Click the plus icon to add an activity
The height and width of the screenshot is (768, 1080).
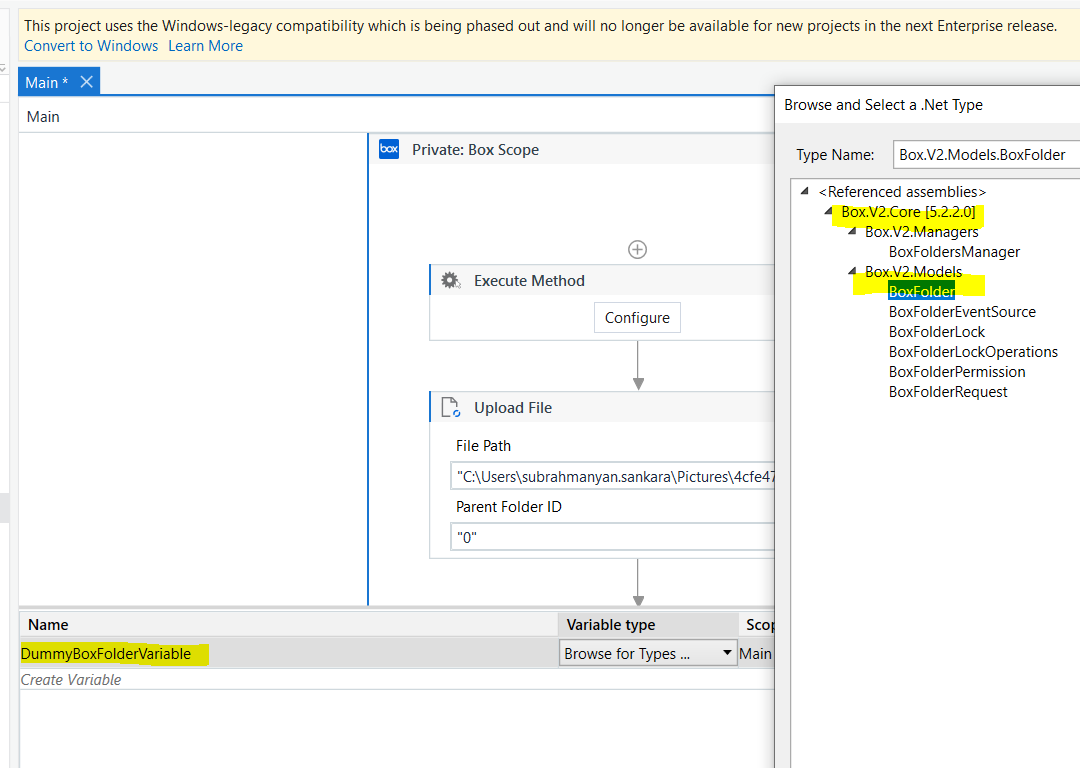click(x=638, y=249)
